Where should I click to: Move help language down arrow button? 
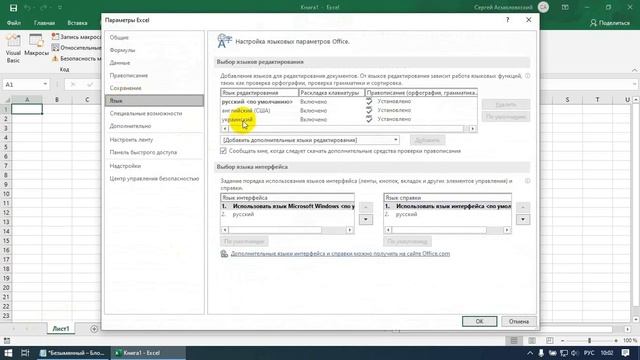(x=523, y=220)
